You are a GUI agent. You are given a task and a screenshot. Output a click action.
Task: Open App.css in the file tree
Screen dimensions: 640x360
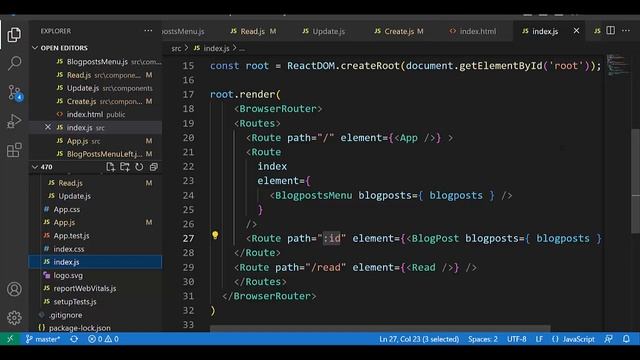[x=96, y=209]
